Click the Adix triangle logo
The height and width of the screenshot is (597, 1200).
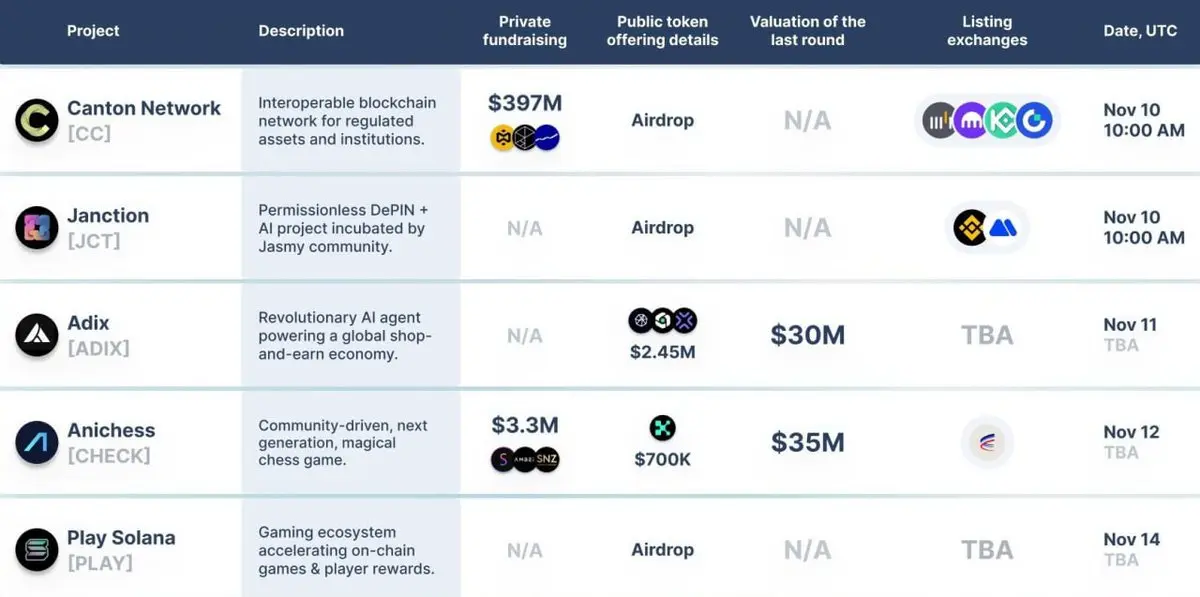(x=37, y=335)
